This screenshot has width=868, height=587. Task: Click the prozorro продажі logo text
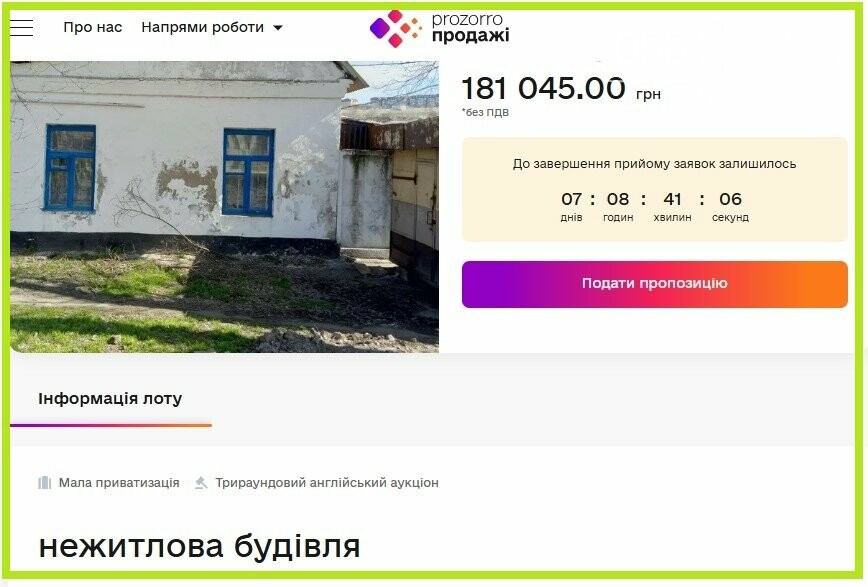(470, 28)
